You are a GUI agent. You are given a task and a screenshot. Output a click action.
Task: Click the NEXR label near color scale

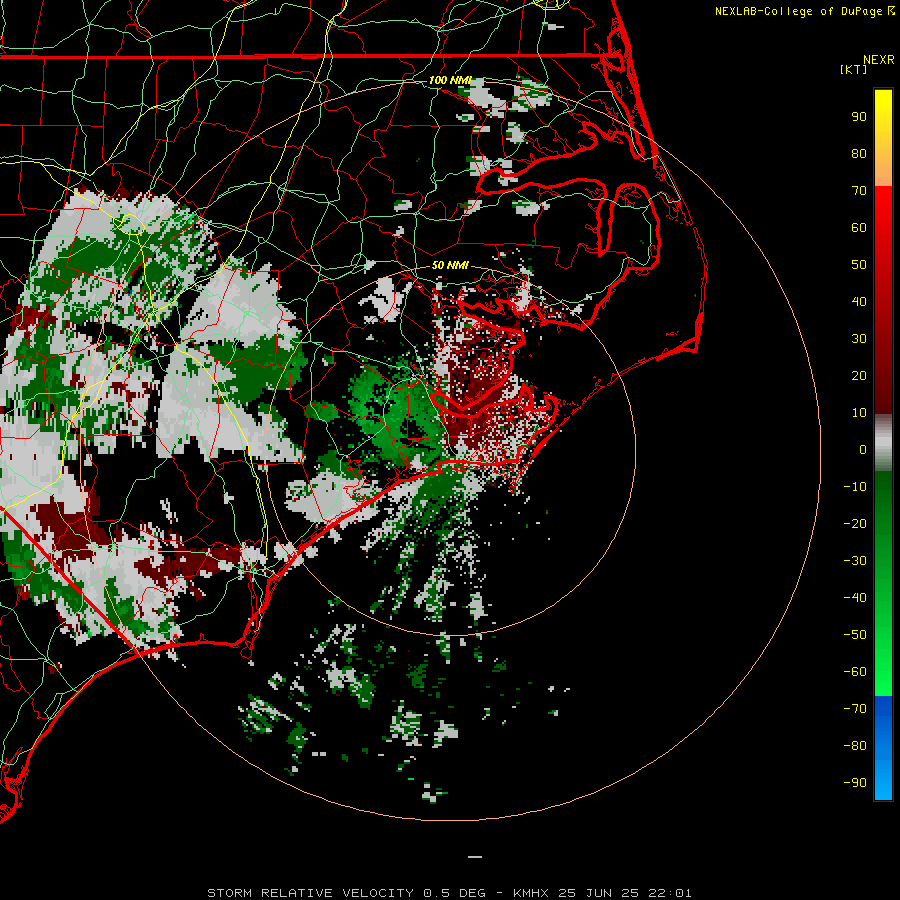(879, 60)
